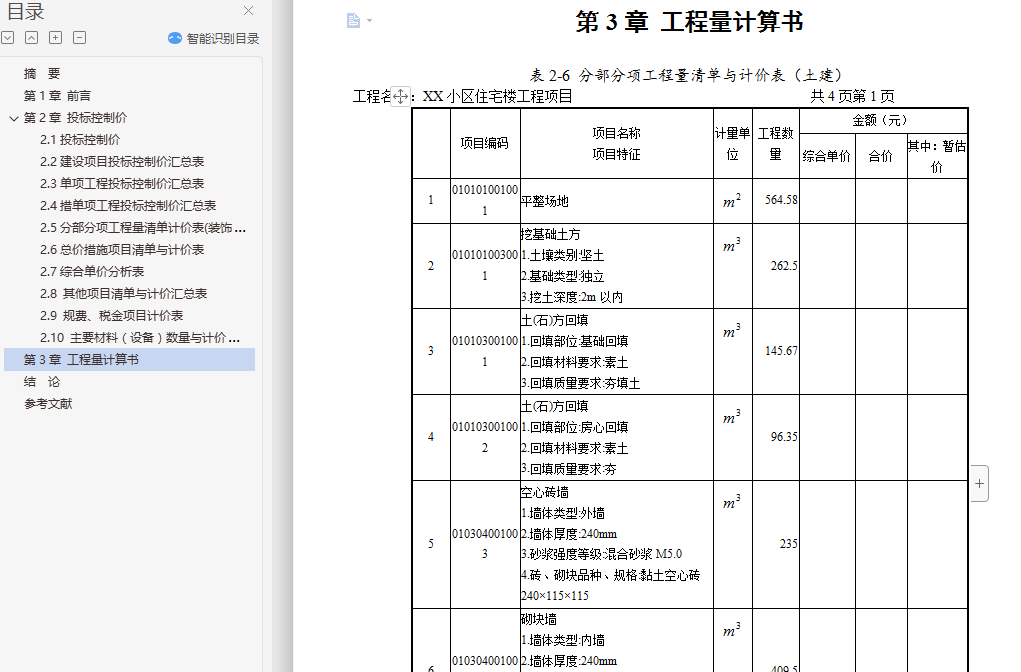Image resolution: width=1021 pixels, height=672 pixels.
Task: Click the 1.回填部位:房心回填 text
Action: (x=575, y=427)
